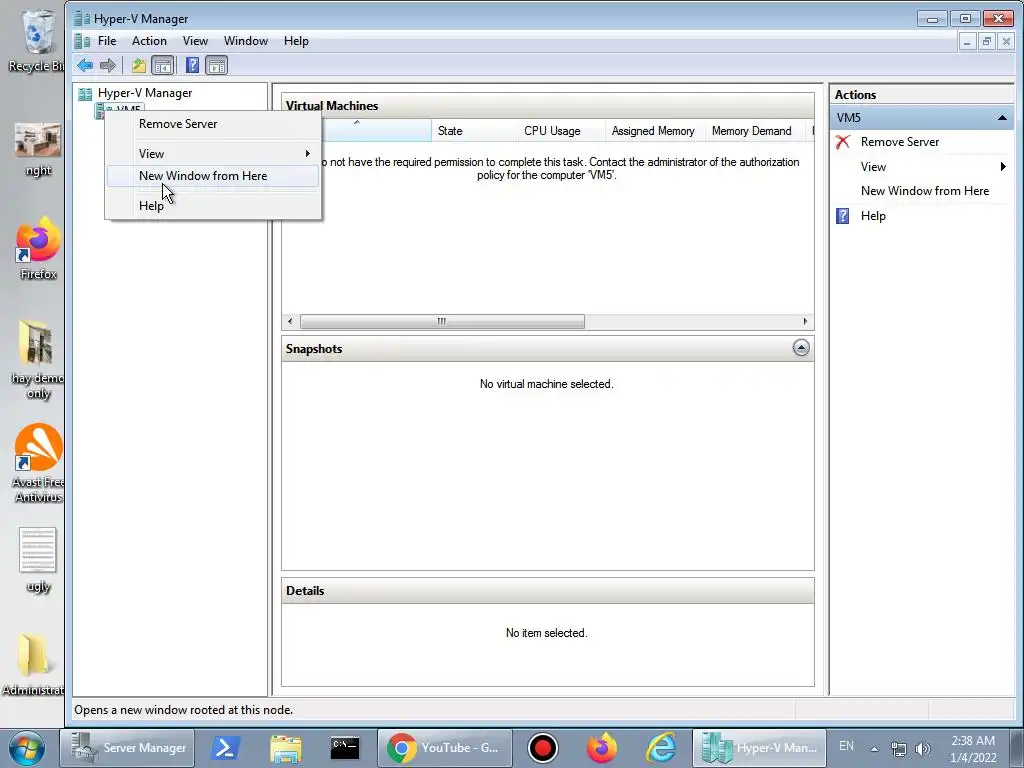Sort by the Memory Demand column header
The image size is (1024, 768).
click(x=756, y=131)
